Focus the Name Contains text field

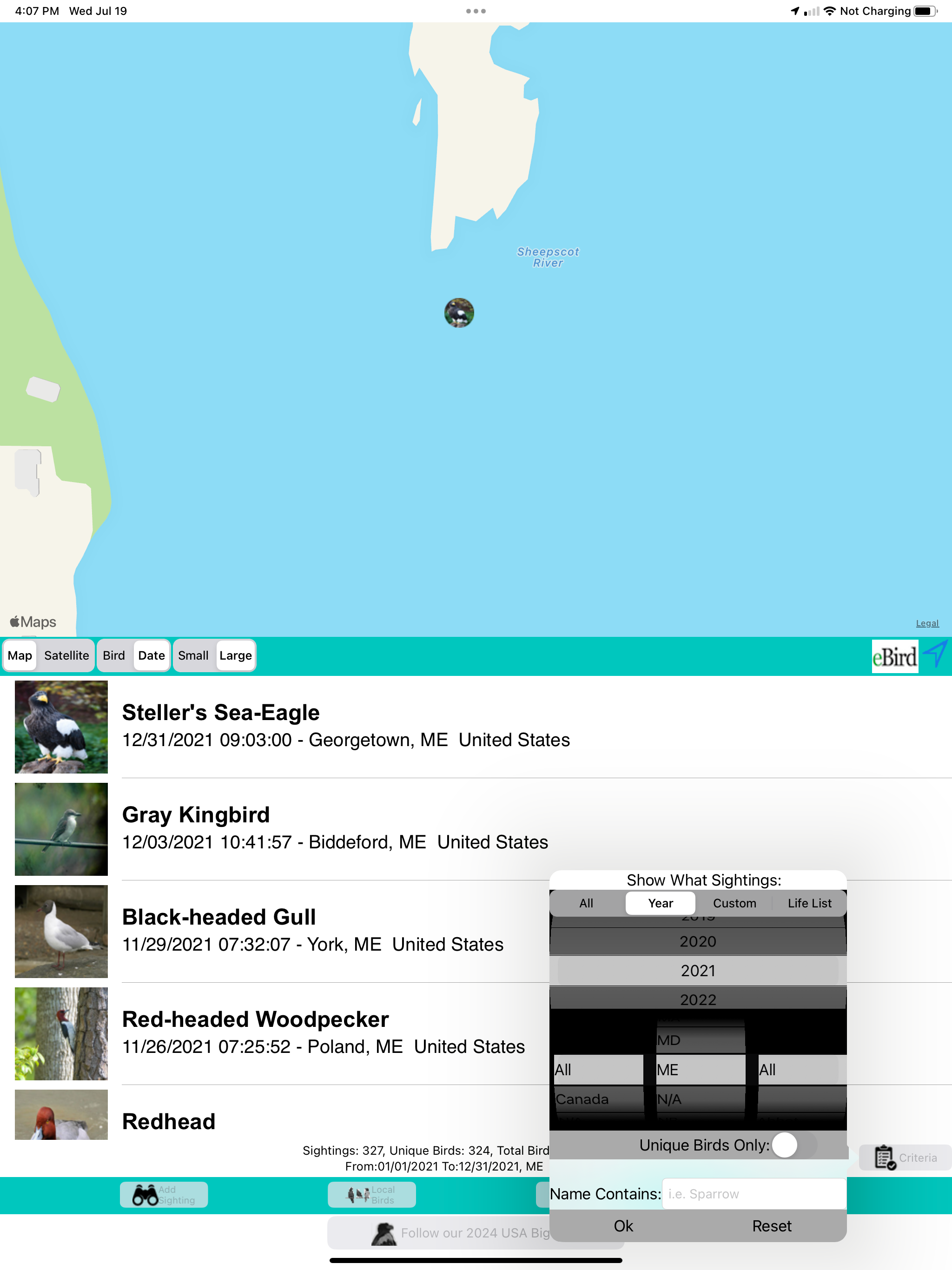754,1194
